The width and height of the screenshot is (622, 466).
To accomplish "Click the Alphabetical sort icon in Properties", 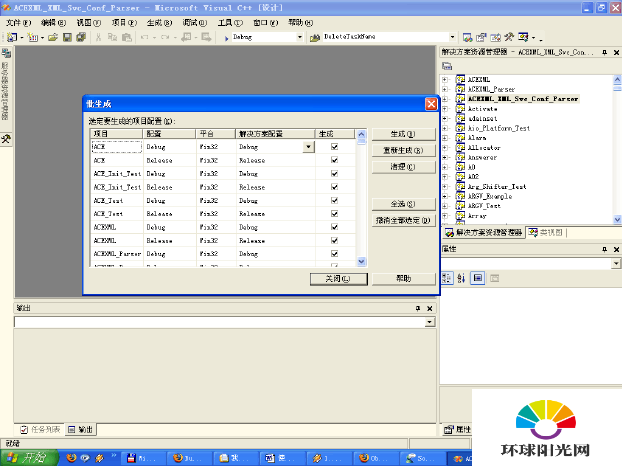I will tap(461, 278).
